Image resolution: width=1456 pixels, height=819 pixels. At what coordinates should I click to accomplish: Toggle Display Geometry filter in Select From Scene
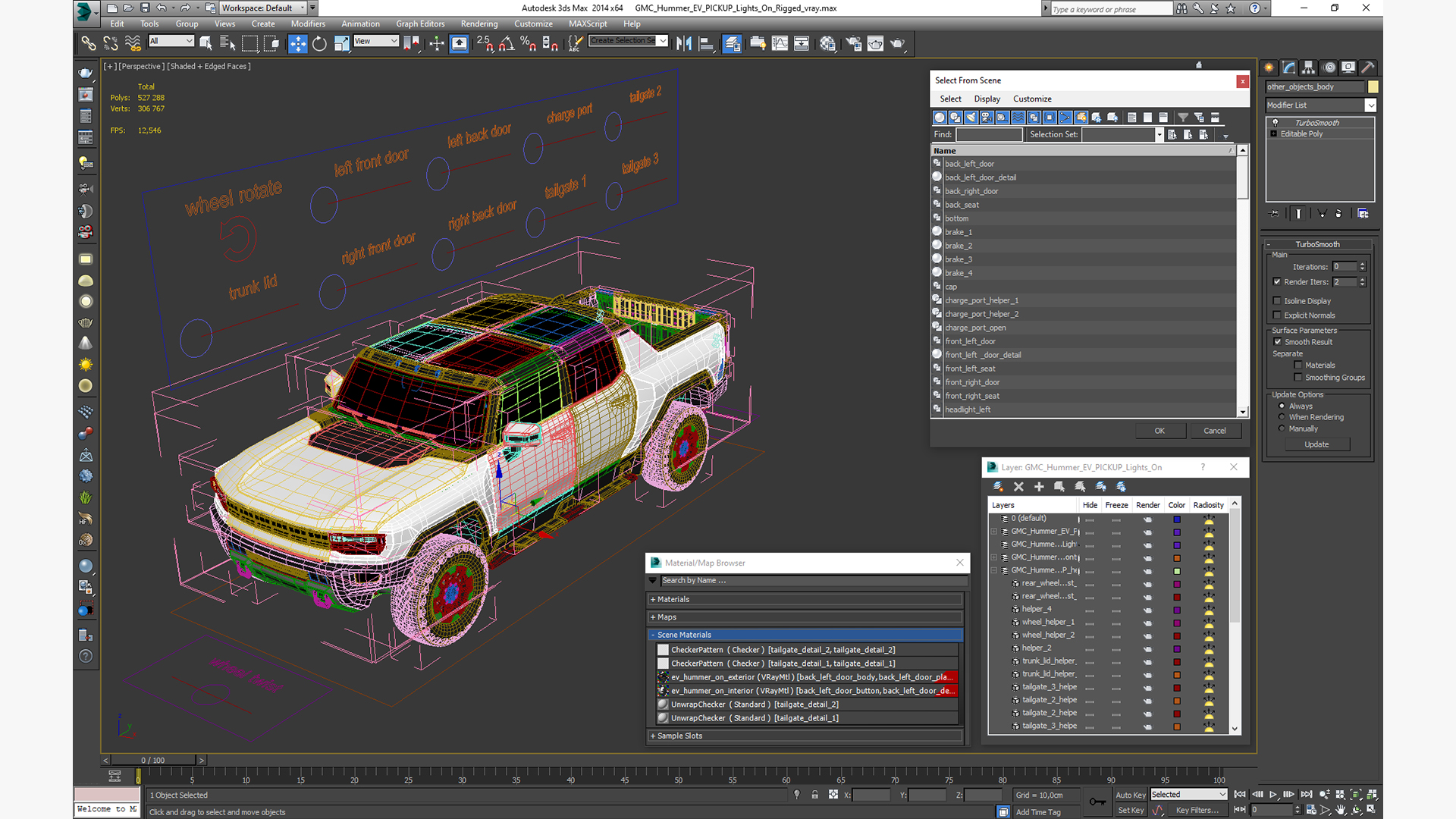(x=940, y=118)
